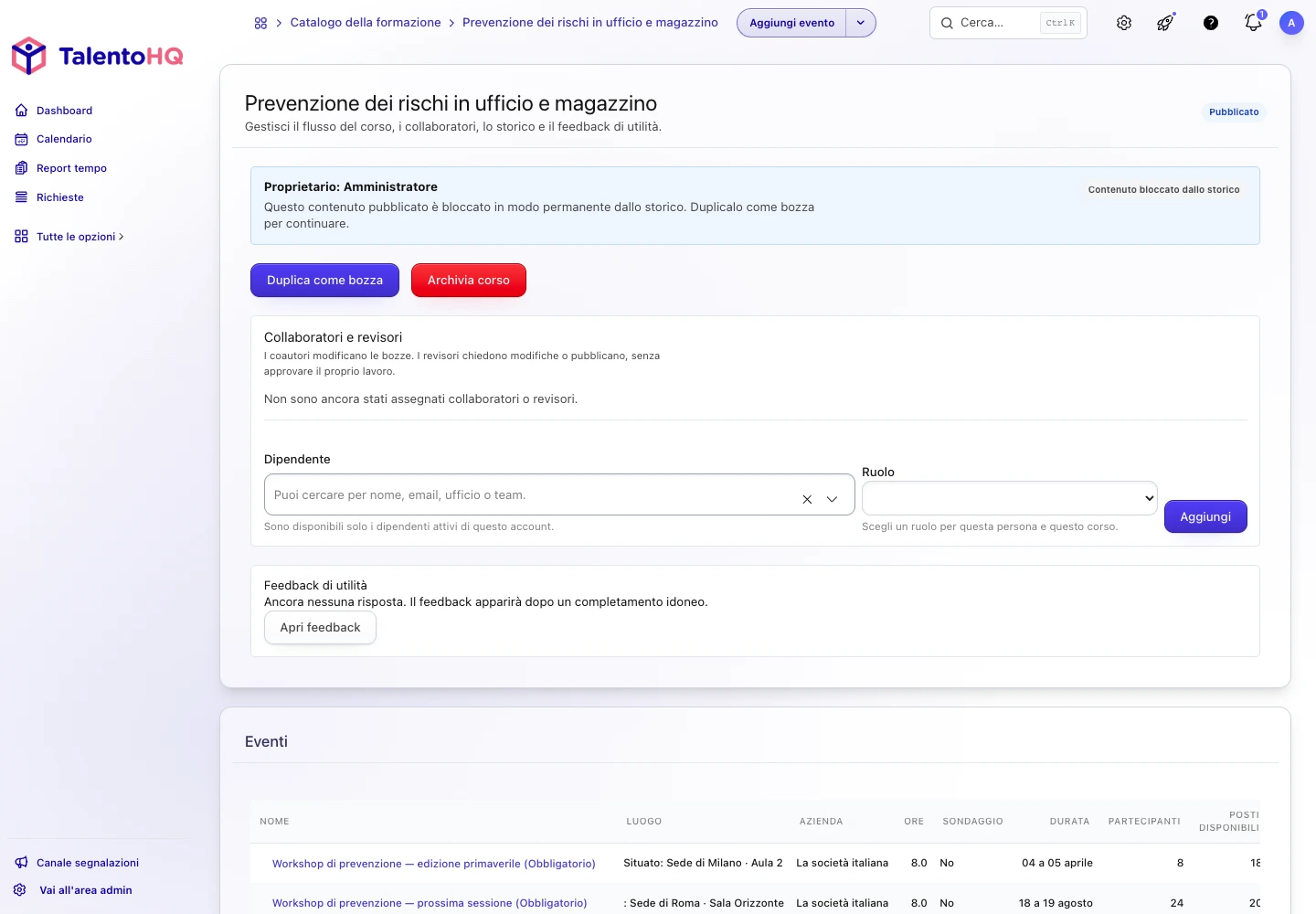Click Duplica come bozza button

[324, 281]
